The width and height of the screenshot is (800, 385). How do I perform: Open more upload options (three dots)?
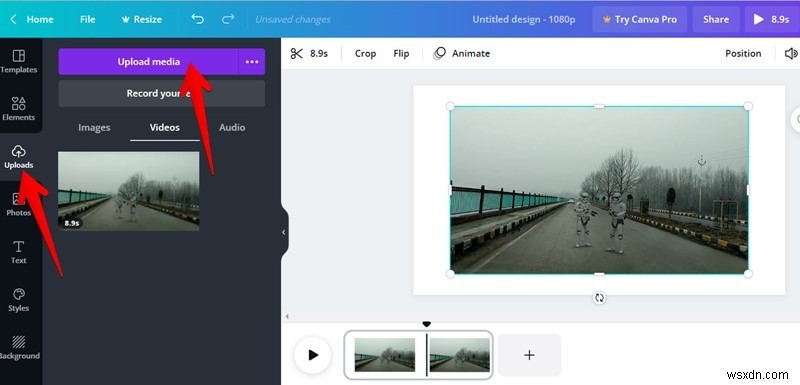[x=252, y=62]
